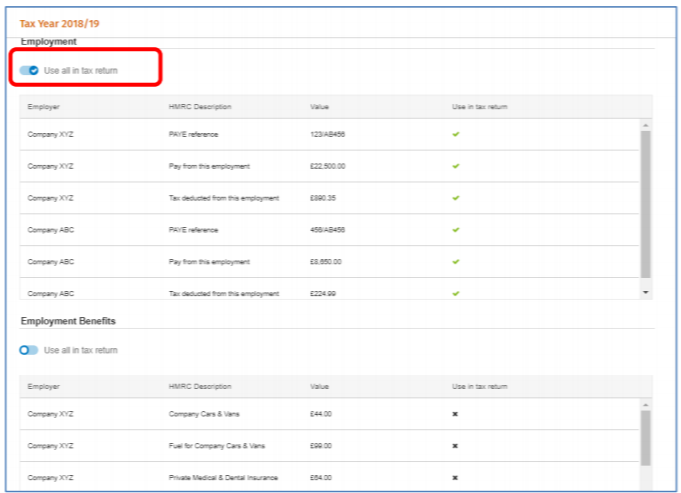Click the Value column header in the Employment table
681x493 pixels.
point(319,107)
